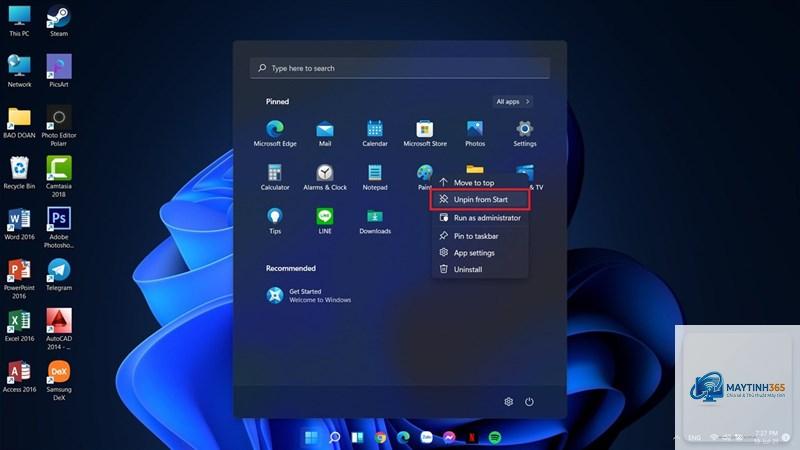The height and width of the screenshot is (450, 800).
Task: Open Calculator from pinned apps
Action: pos(274,177)
